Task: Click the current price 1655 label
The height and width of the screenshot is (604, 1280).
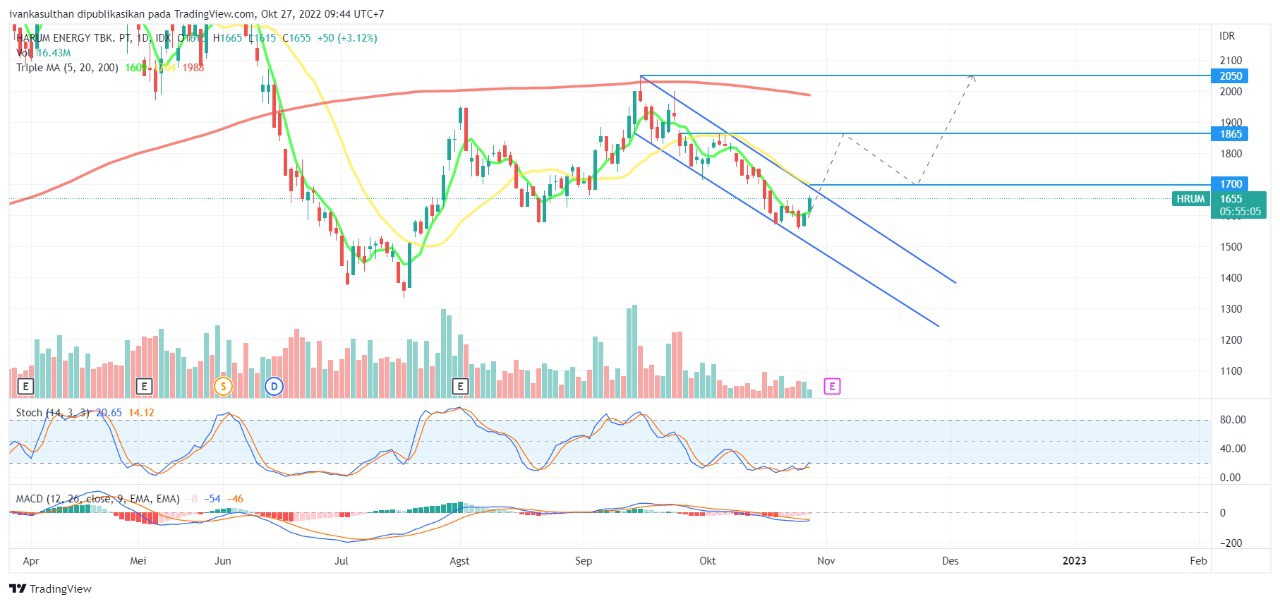Action: [1230, 199]
